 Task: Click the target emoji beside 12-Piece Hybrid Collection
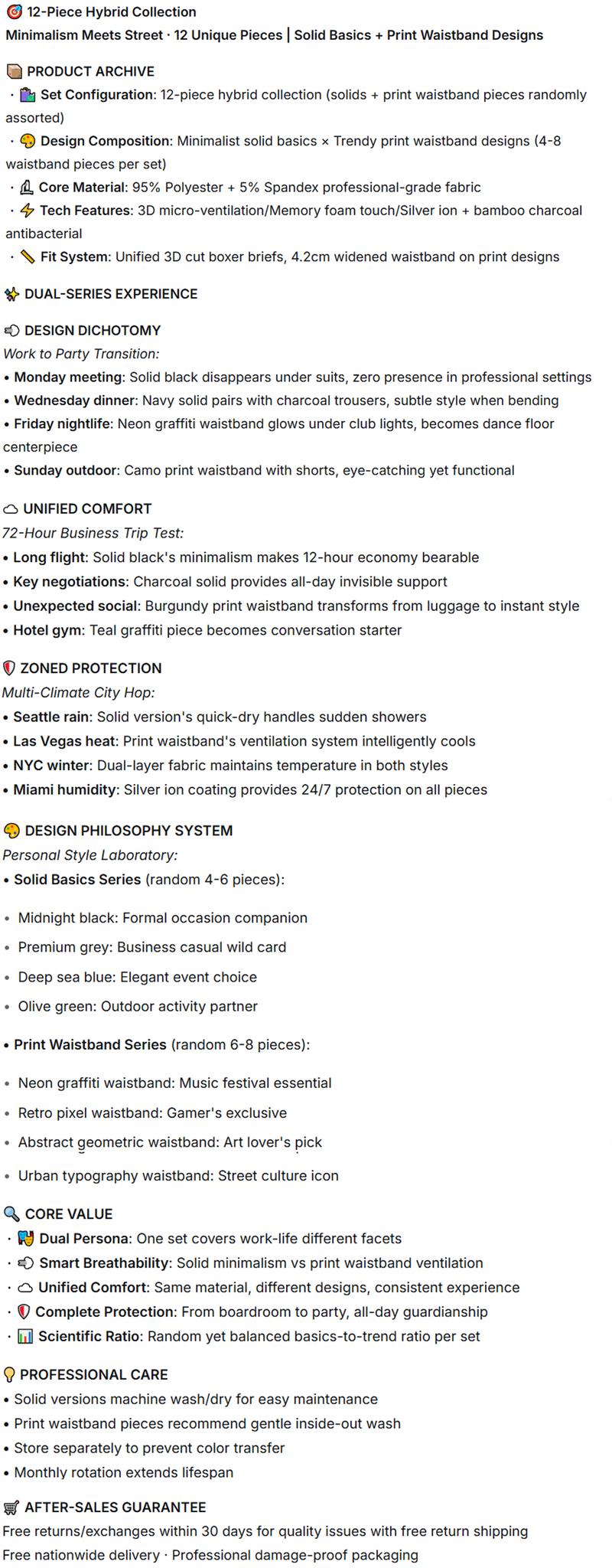(14, 12)
